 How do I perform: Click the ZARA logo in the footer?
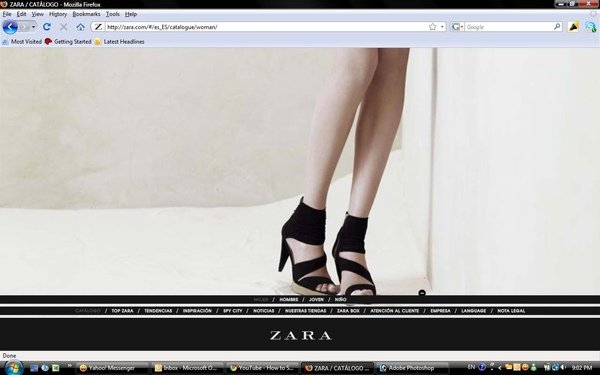(300, 336)
